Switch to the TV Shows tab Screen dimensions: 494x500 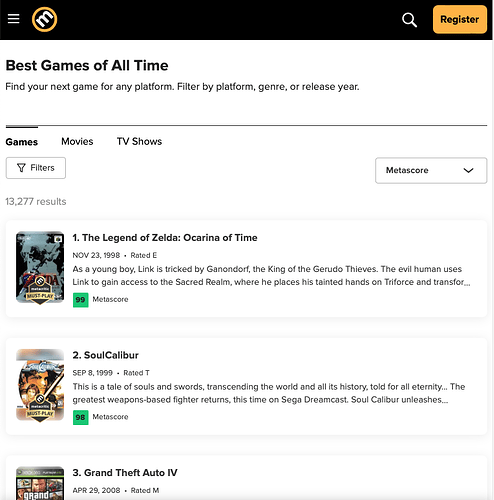coord(139,141)
